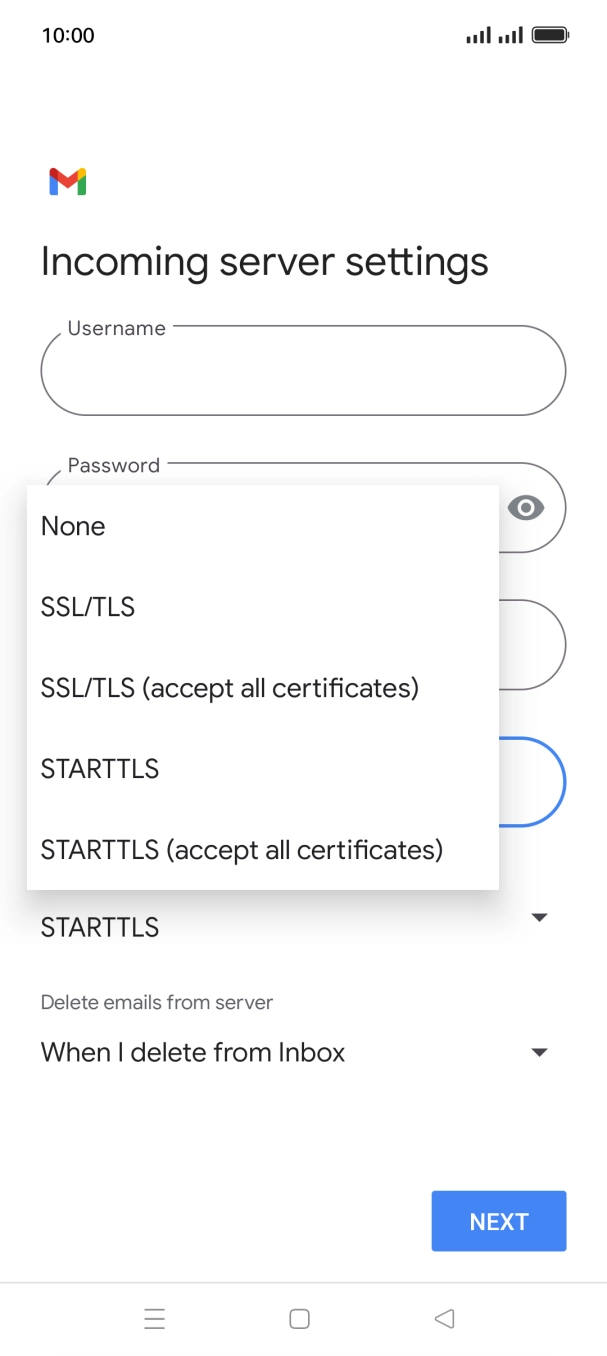Toggle password visibility eye icon
607x1356 pixels.
[526, 508]
